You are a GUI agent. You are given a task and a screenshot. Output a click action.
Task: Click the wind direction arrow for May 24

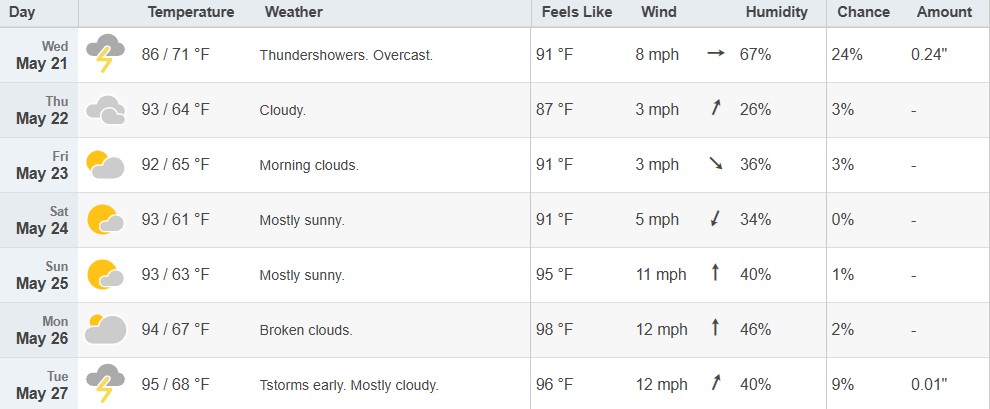715,219
